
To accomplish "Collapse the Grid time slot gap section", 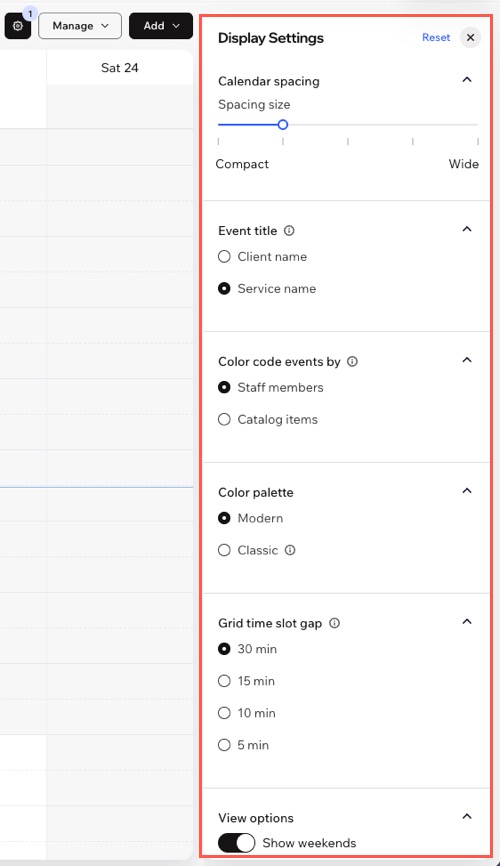I will click(467, 622).
